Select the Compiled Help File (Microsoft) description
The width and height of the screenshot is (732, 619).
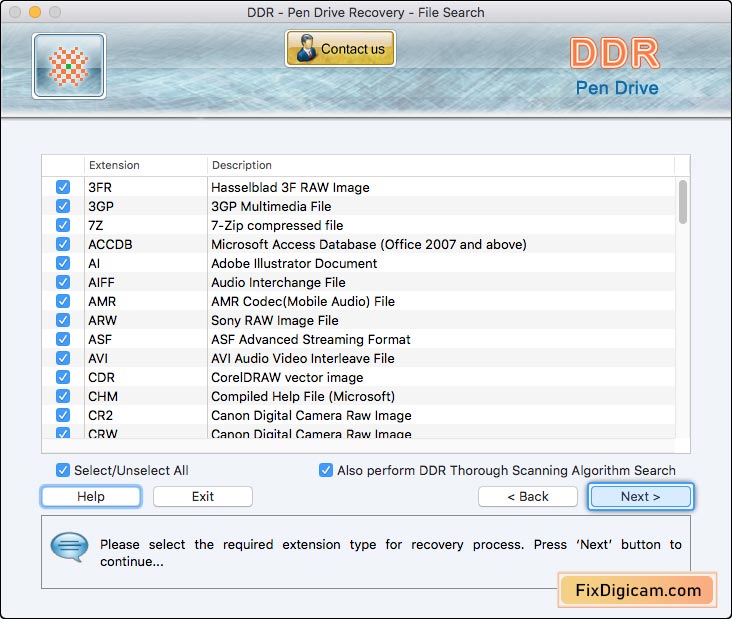click(303, 396)
